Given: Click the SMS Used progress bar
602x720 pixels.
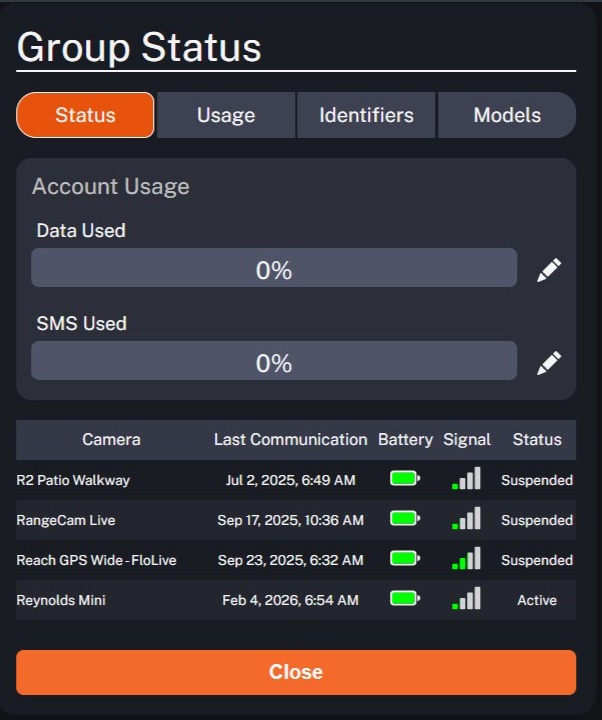Looking at the screenshot, I should (273, 361).
